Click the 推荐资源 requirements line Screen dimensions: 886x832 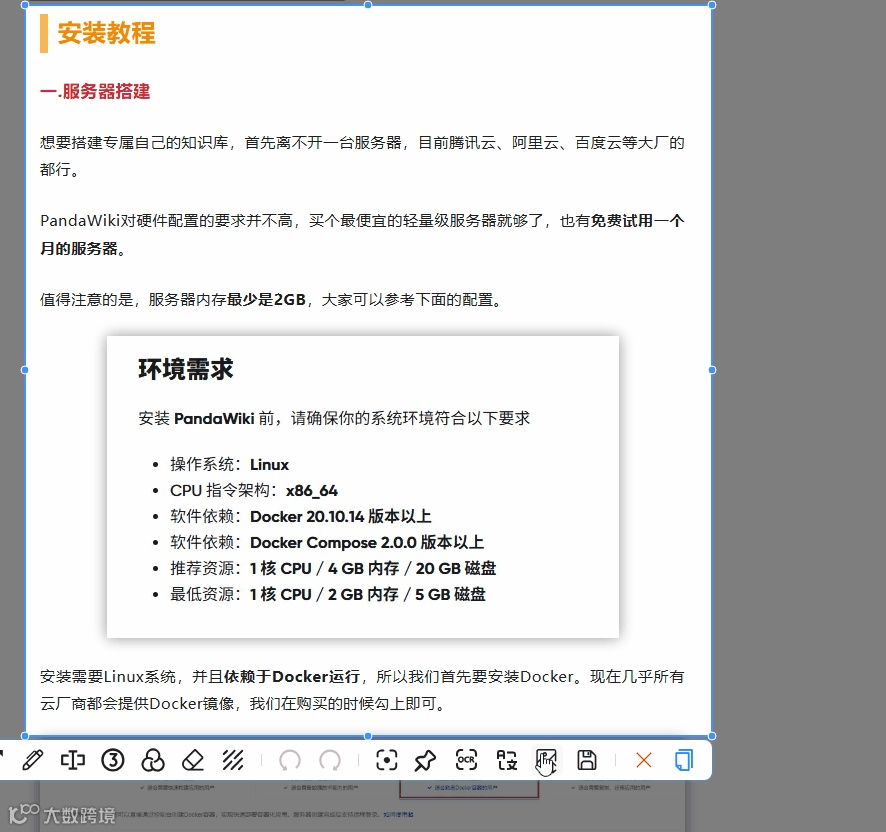333,569
